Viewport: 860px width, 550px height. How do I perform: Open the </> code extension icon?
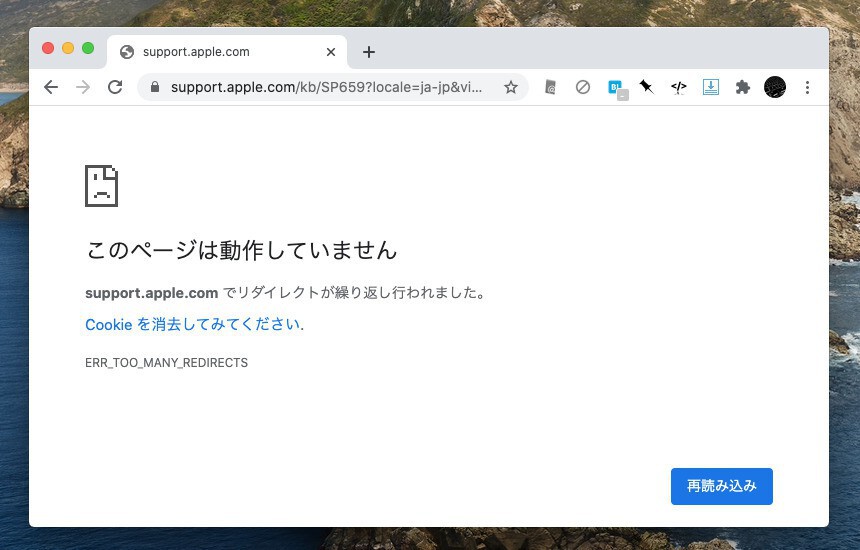678,87
